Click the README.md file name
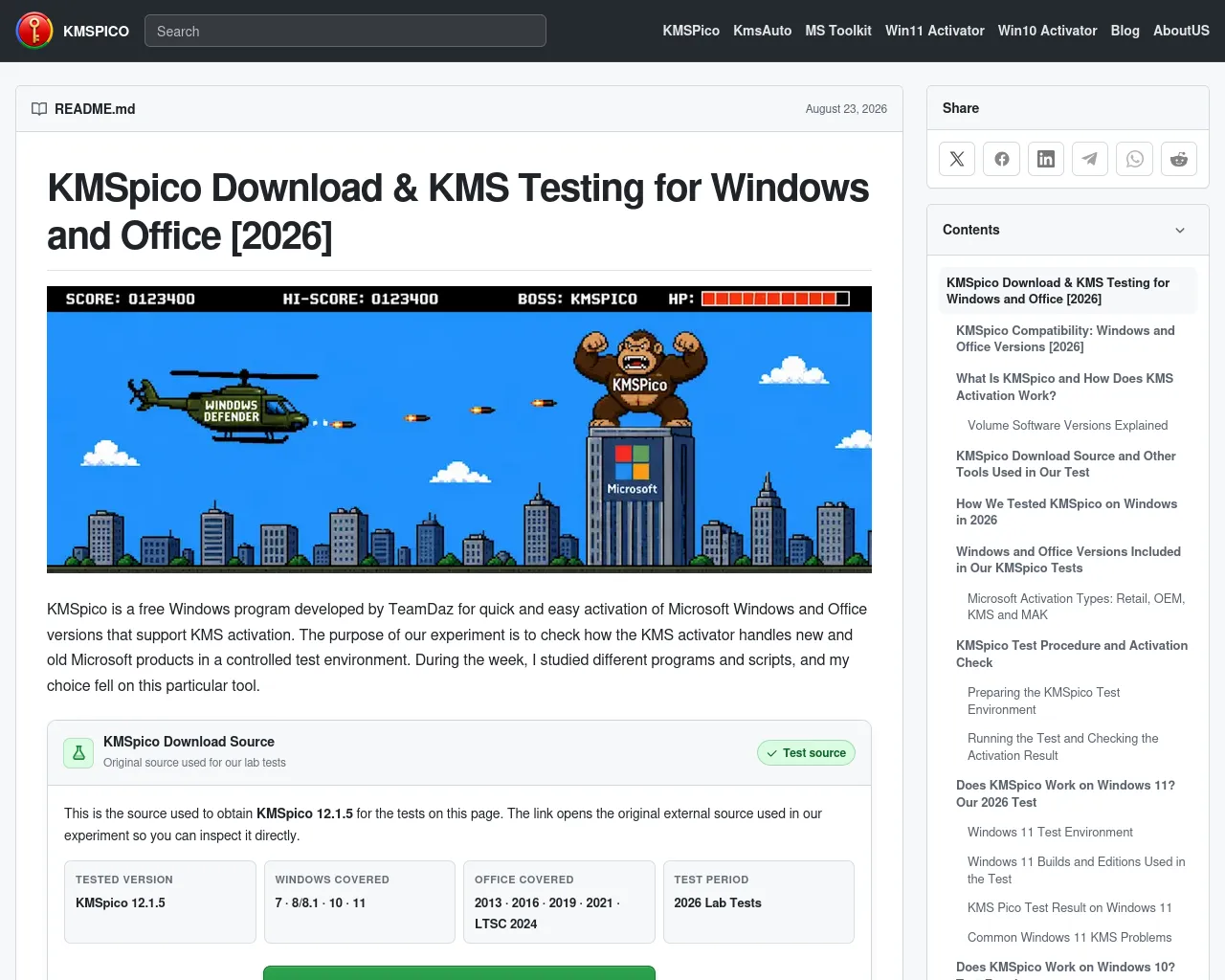 click(x=95, y=109)
